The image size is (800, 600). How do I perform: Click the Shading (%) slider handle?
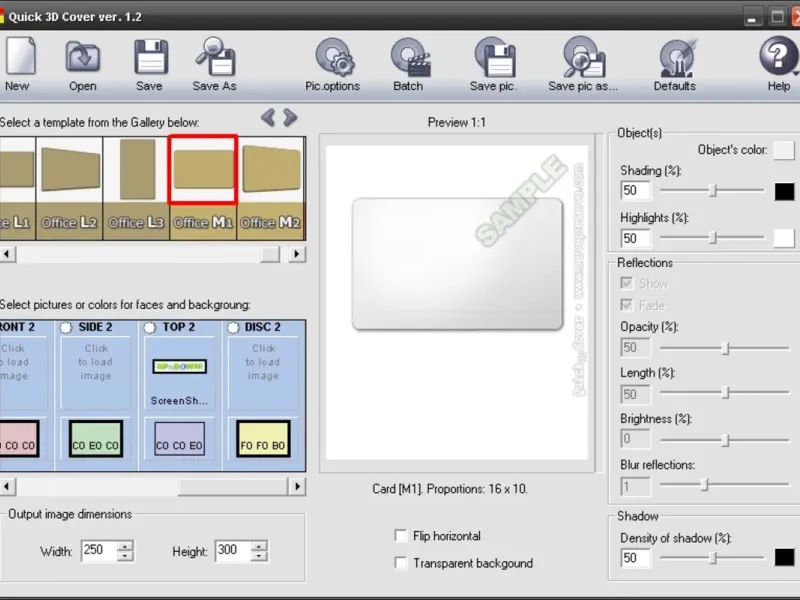point(713,190)
